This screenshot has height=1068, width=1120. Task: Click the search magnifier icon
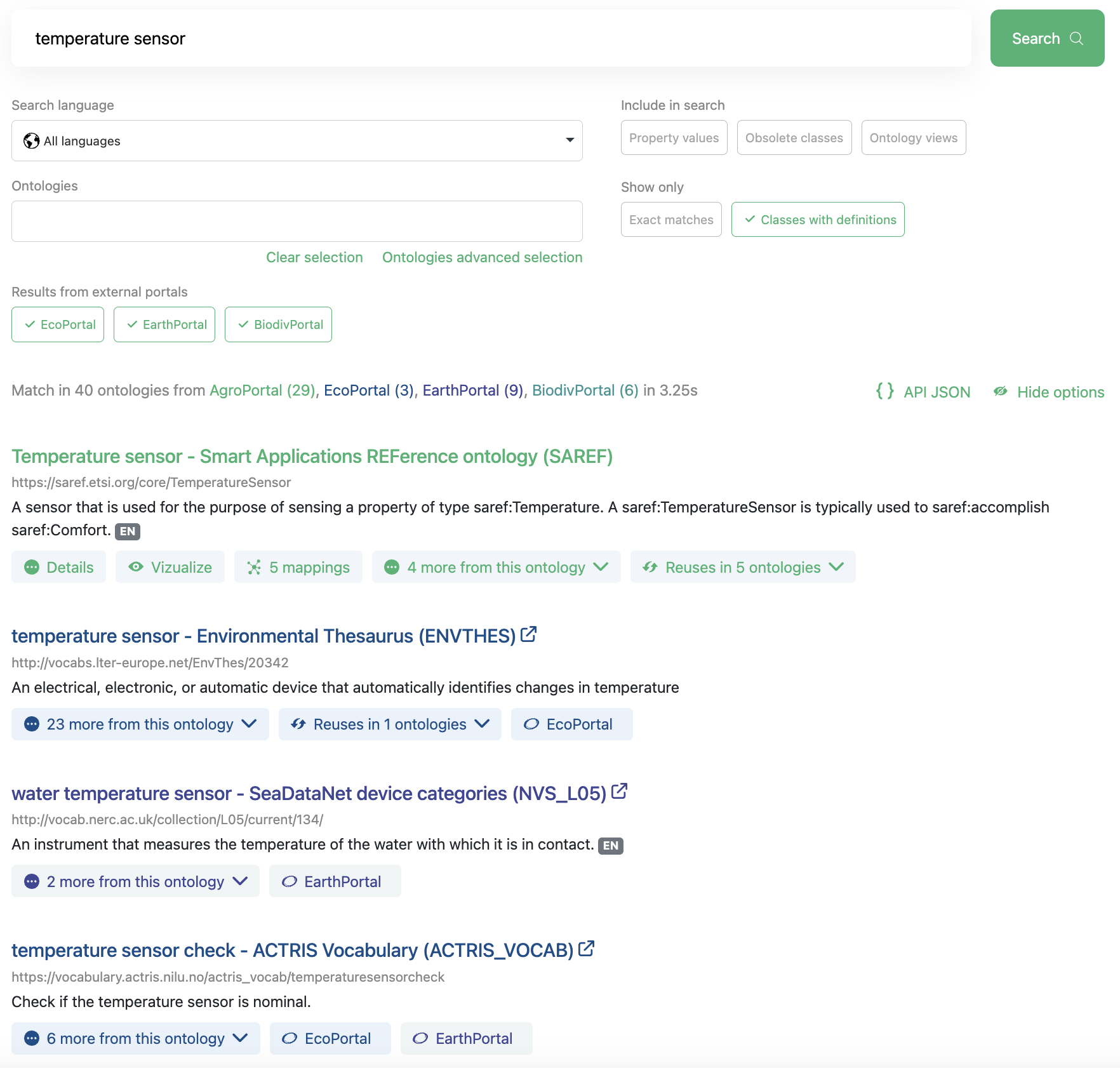coord(1076,38)
